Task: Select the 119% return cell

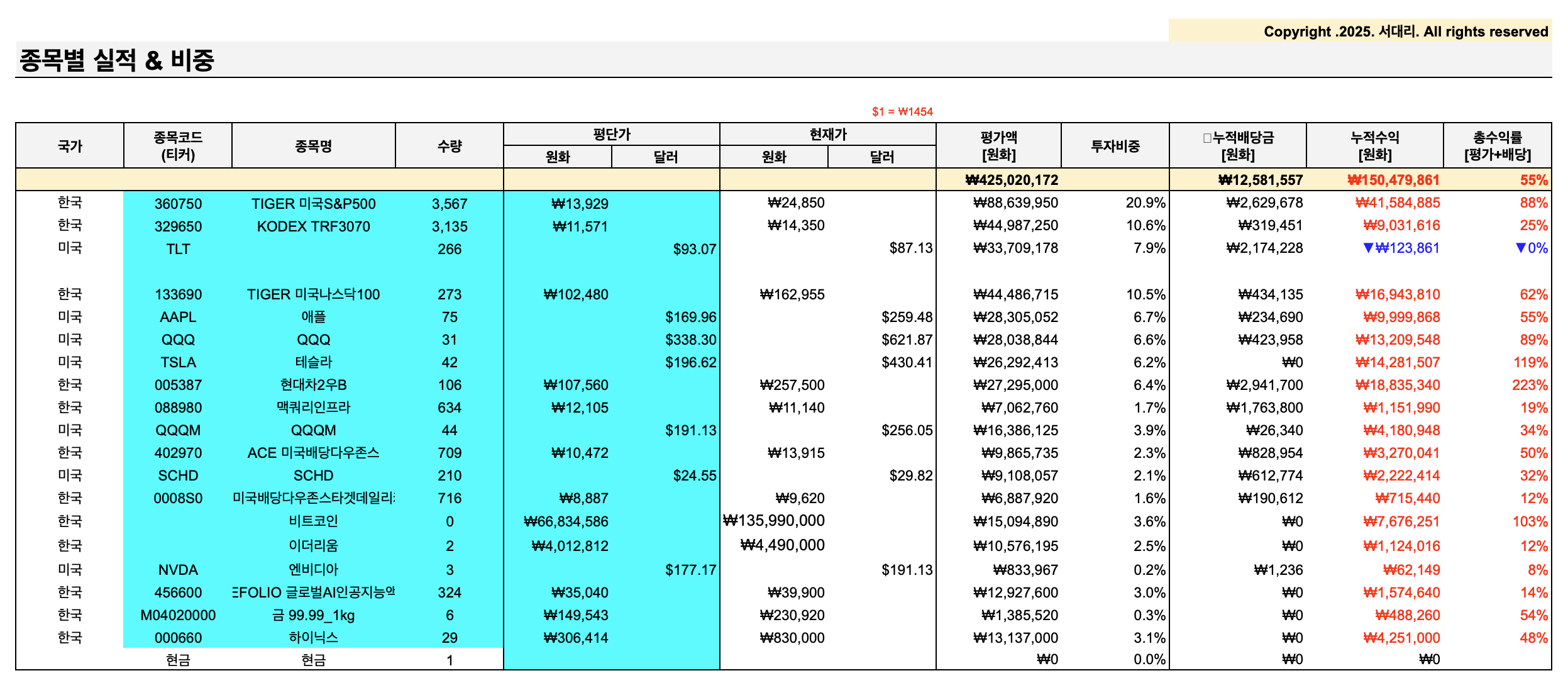Action: click(1530, 362)
